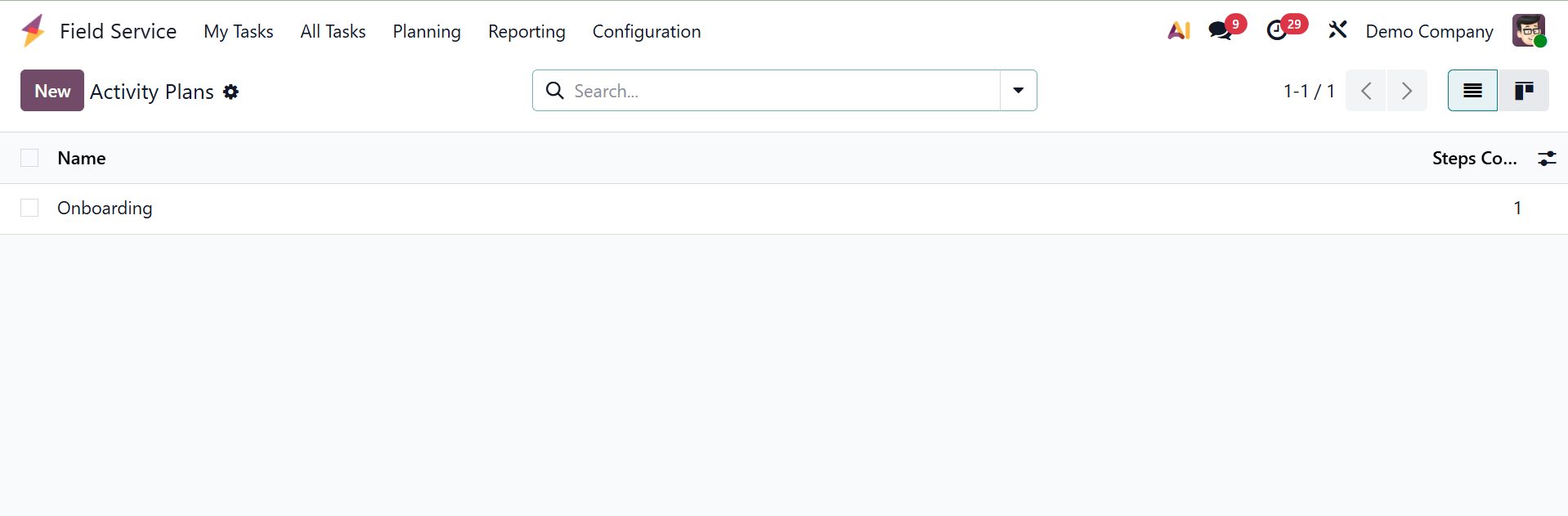1568x516 pixels.
Task: Switch to Kanban view
Action: (x=1523, y=91)
